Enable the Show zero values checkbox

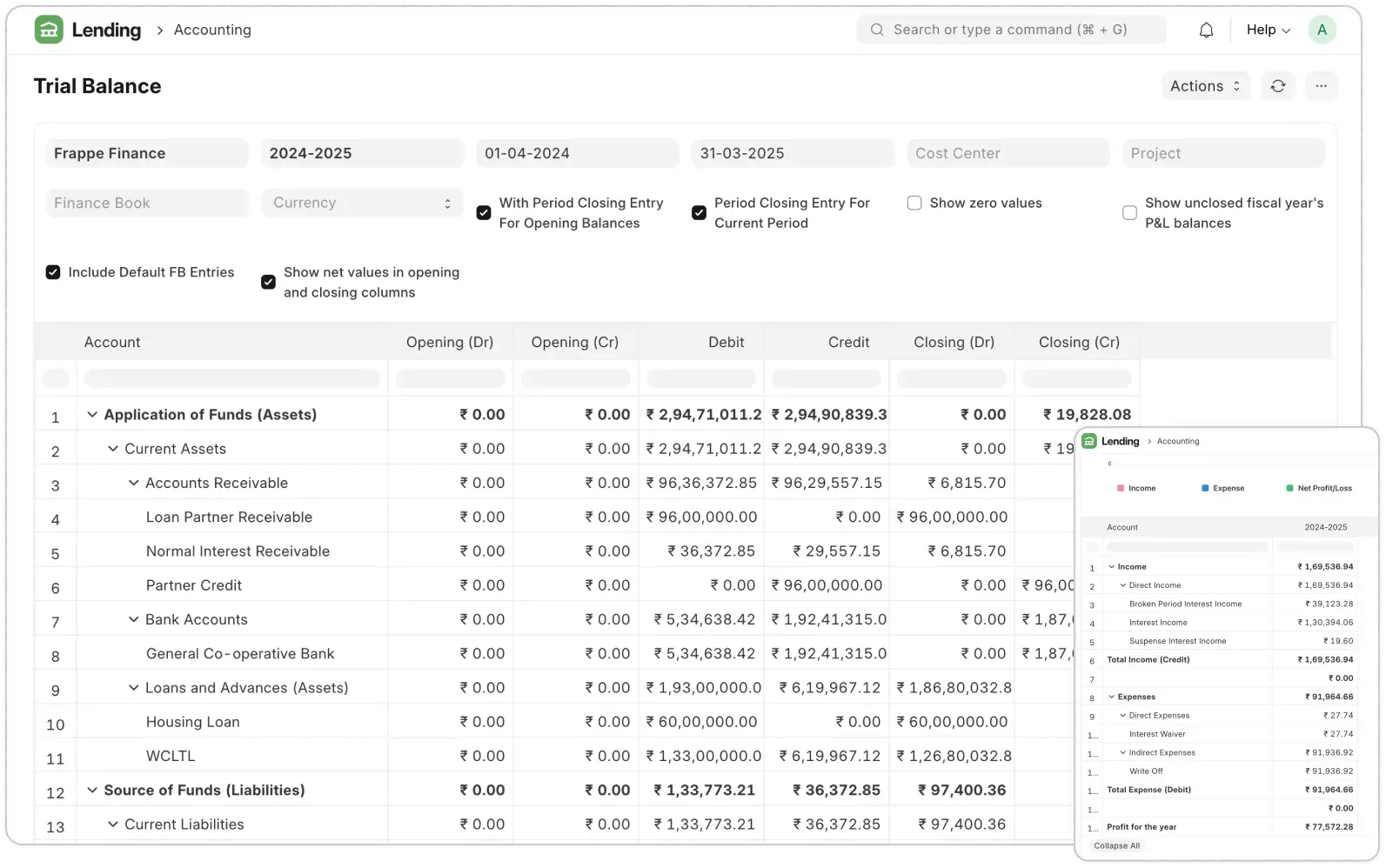click(914, 203)
